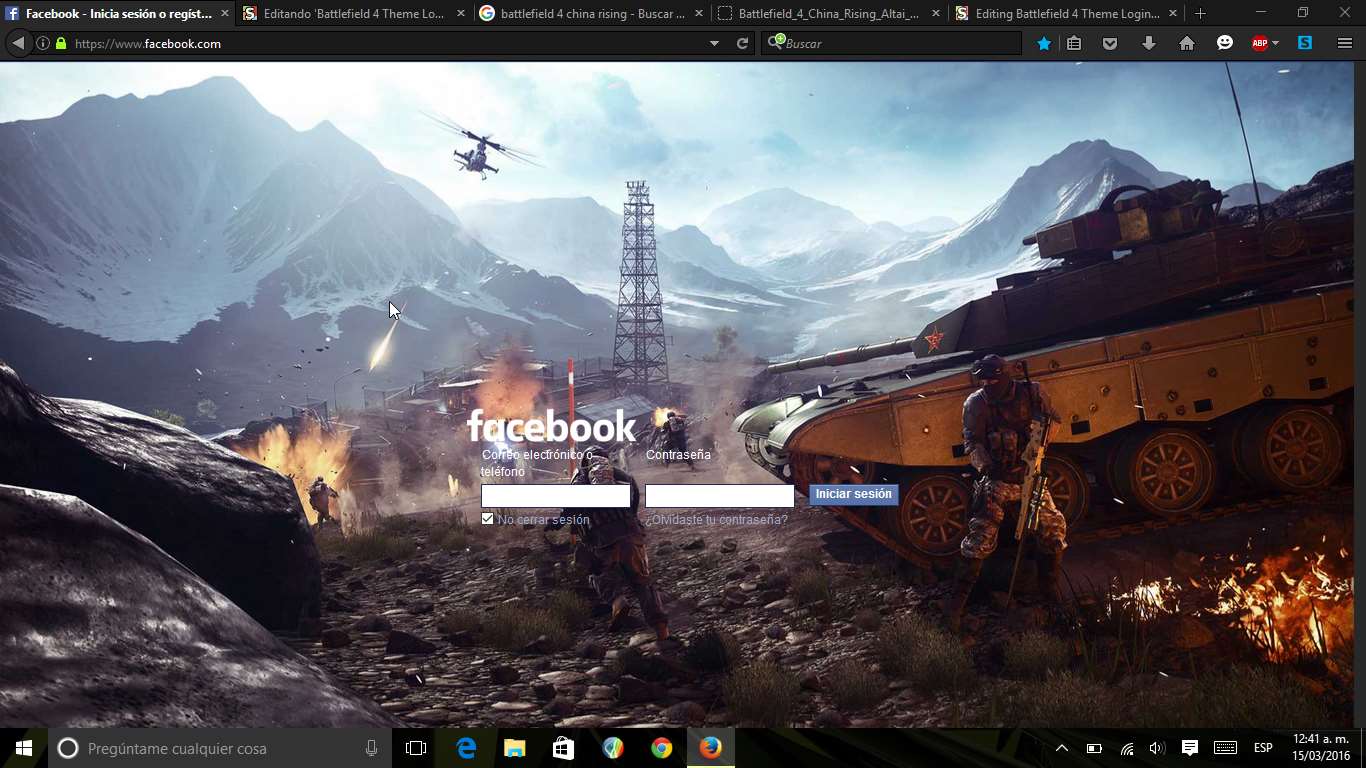The image size is (1366, 768).
Task: Toggle the blue bookmark star
Action: click(x=1043, y=43)
